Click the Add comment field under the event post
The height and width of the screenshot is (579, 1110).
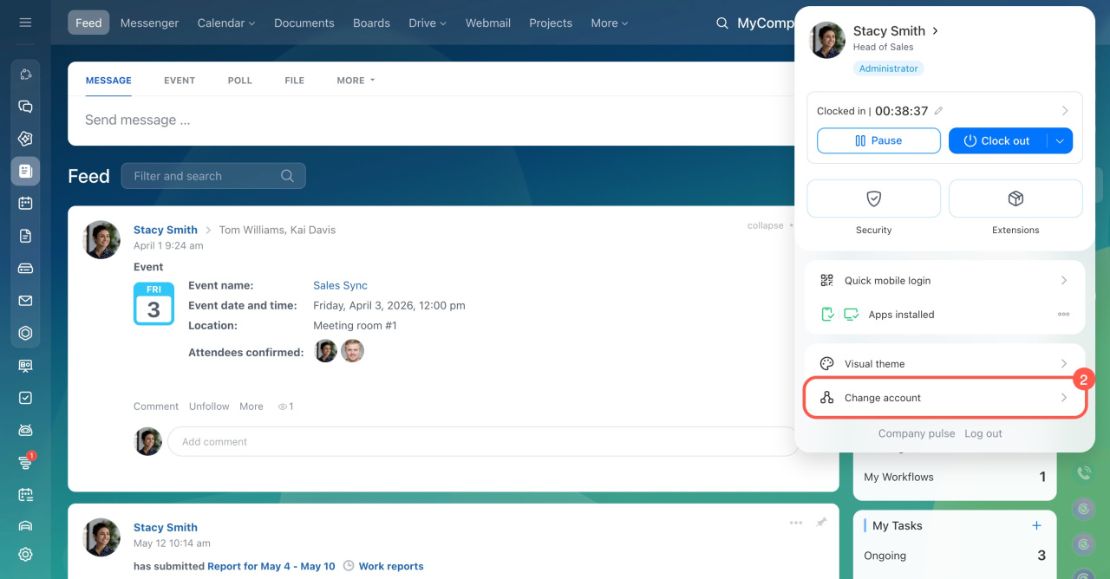[x=483, y=442]
